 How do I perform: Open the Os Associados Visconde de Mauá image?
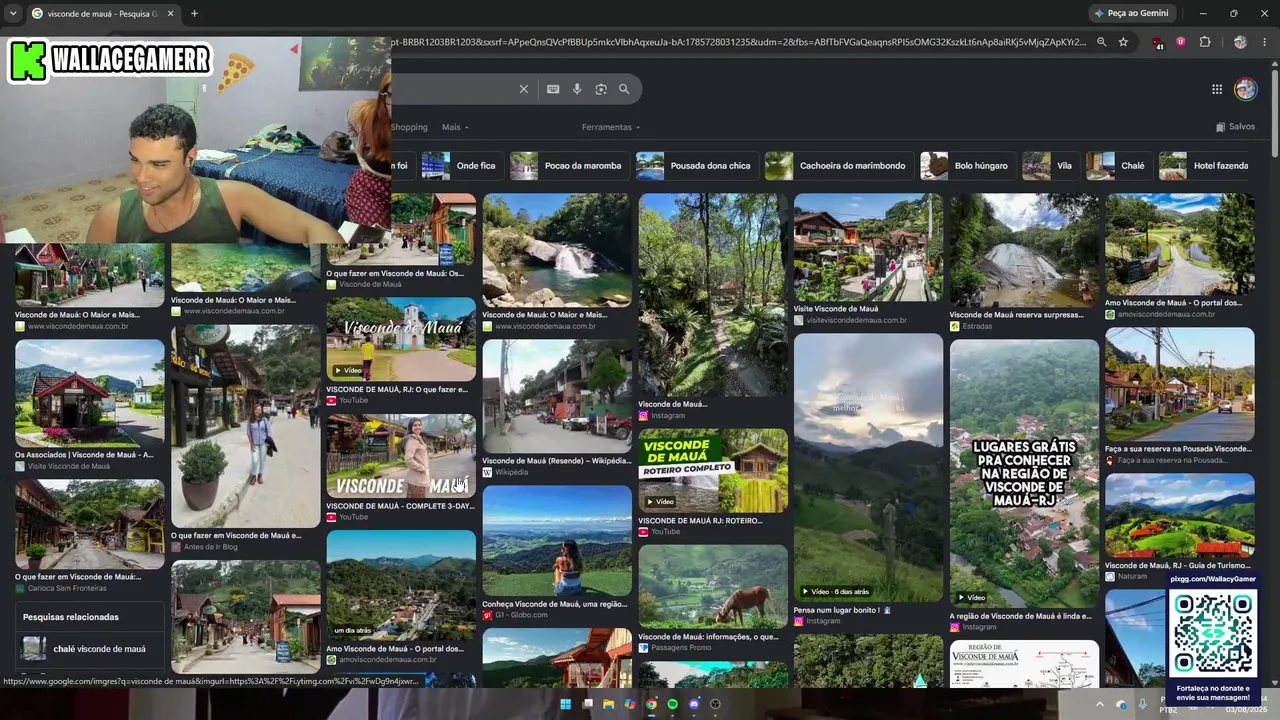pos(90,393)
